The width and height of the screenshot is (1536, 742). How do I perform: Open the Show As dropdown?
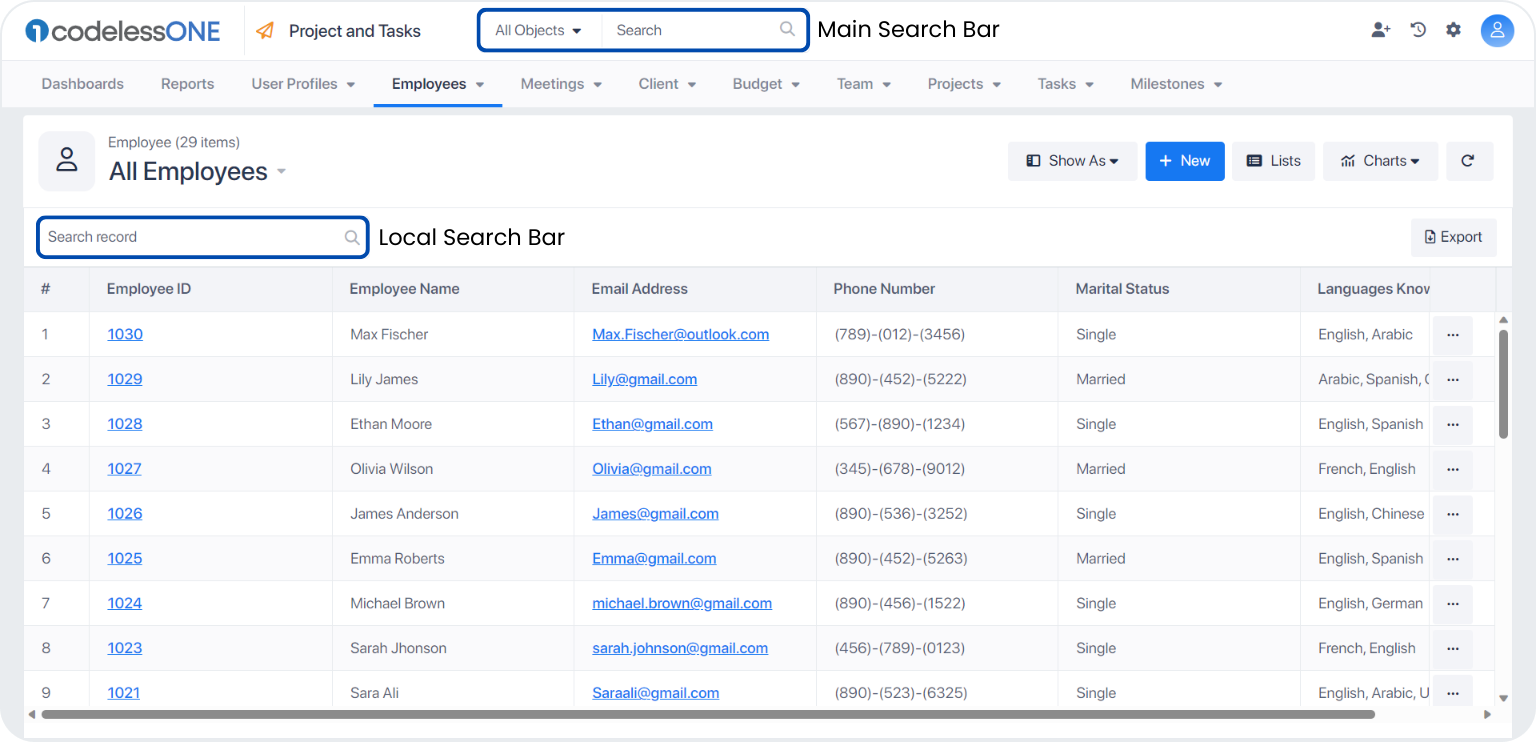pos(1072,161)
